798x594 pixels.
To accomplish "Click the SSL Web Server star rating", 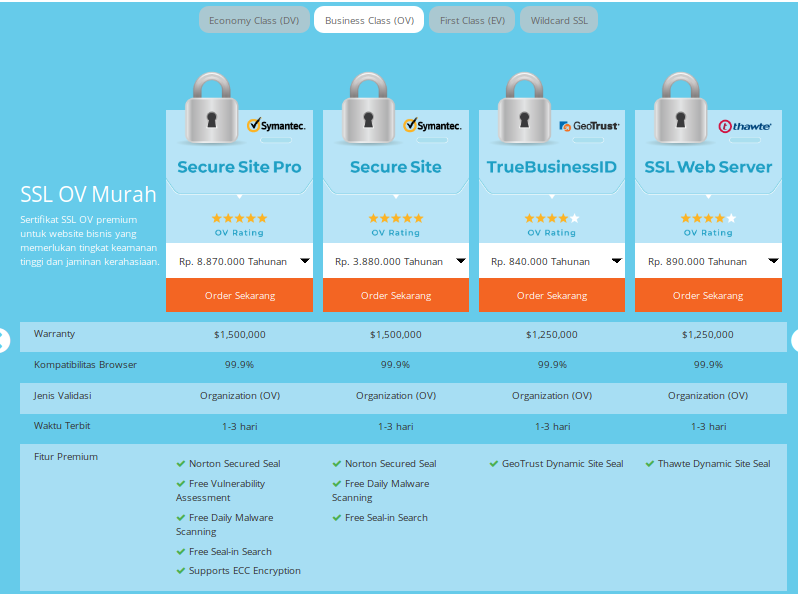I will (x=708, y=218).
